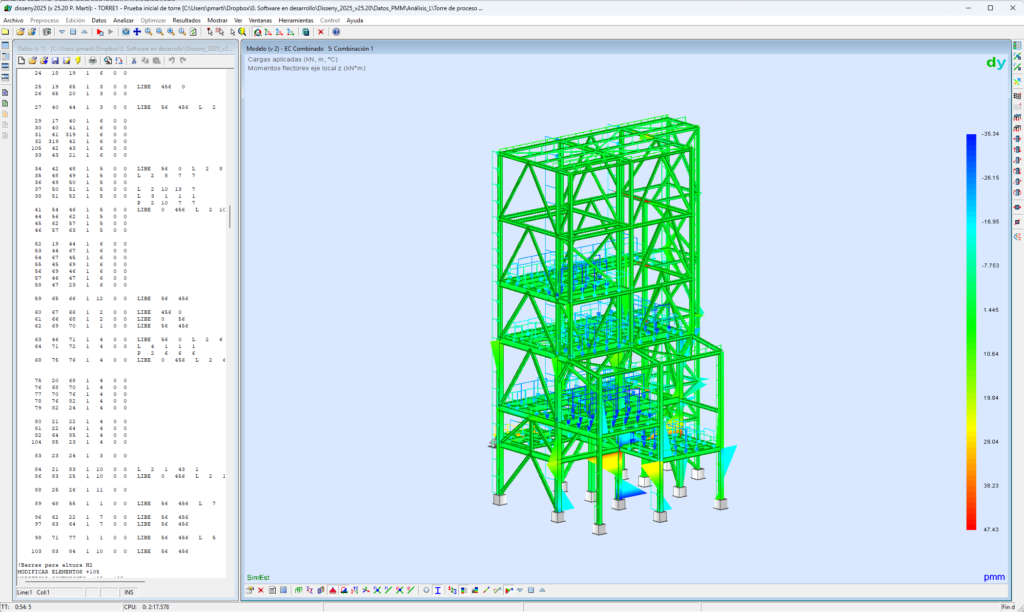Image resolution: width=1024 pixels, height=612 pixels.
Task: Click new blank document icon in editor
Action: 21,60
